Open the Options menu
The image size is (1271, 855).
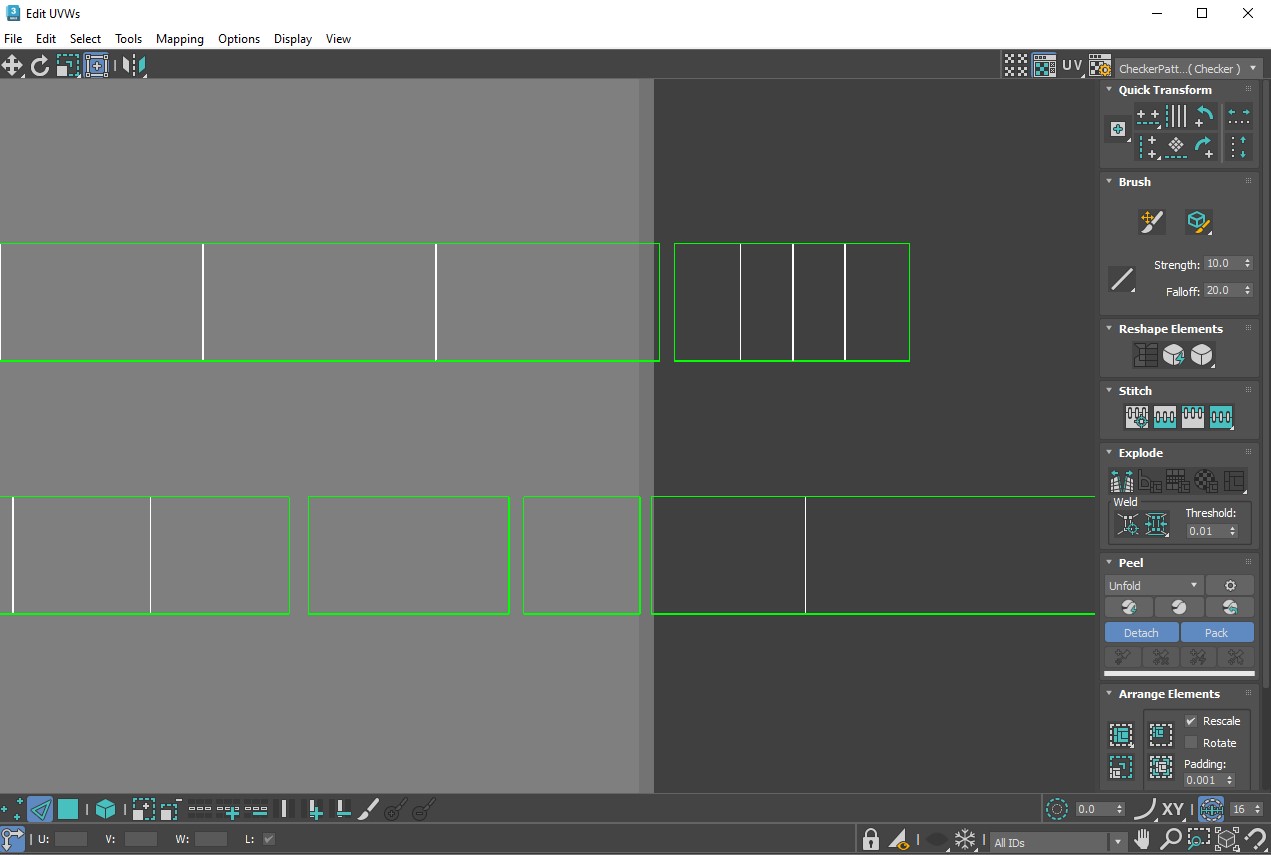(239, 39)
